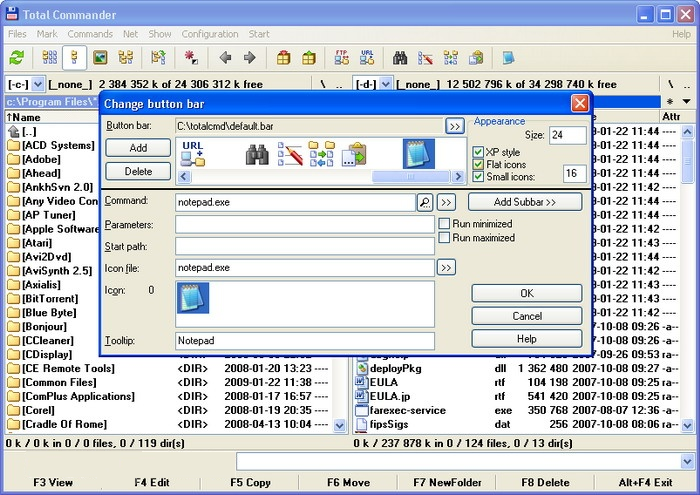Image resolution: width=700 pixels, height=495 pixels.
Task: Click the Add button in dialog
Action: point(138,148)
